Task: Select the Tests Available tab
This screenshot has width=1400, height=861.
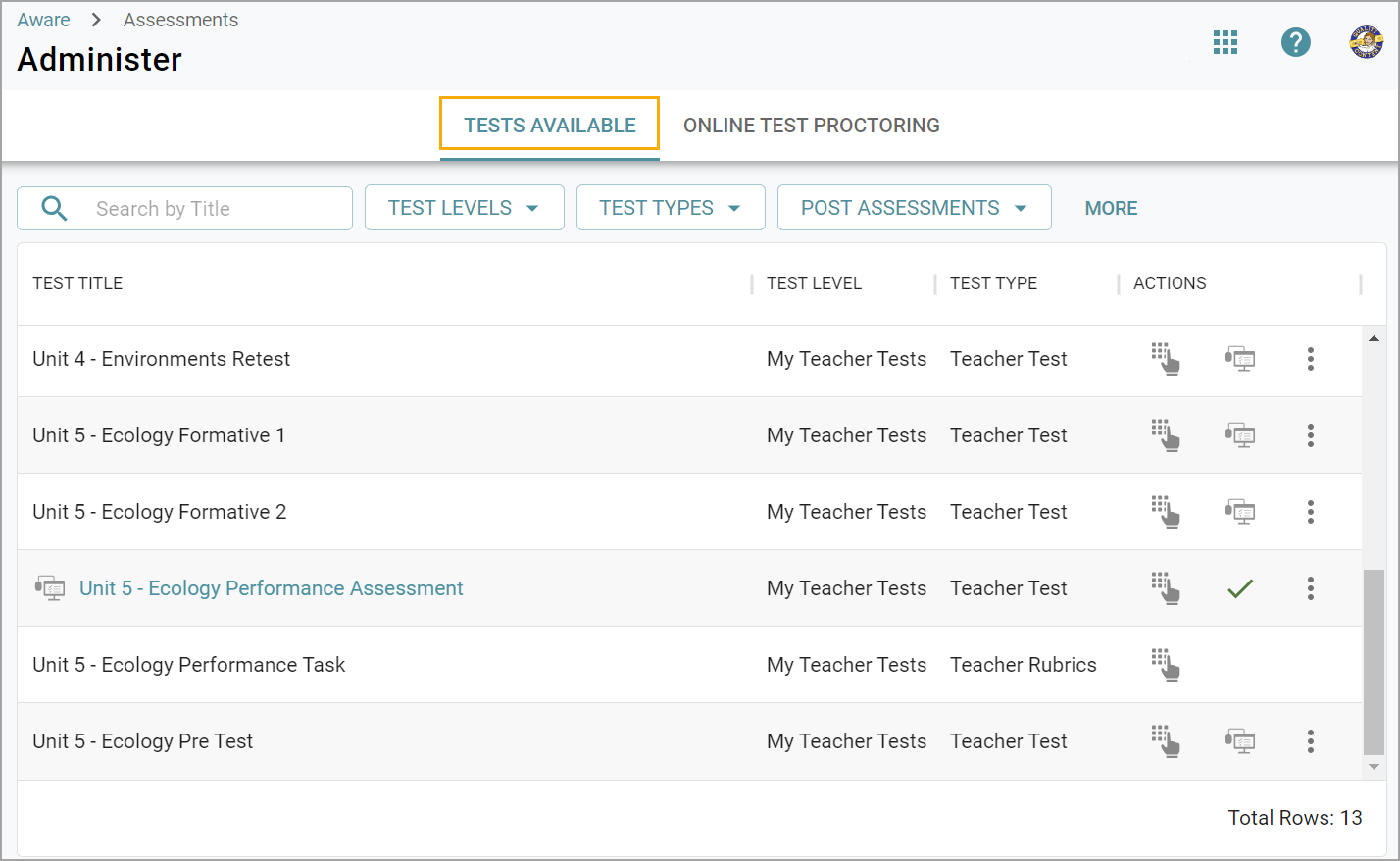Action: pos(549,126)
